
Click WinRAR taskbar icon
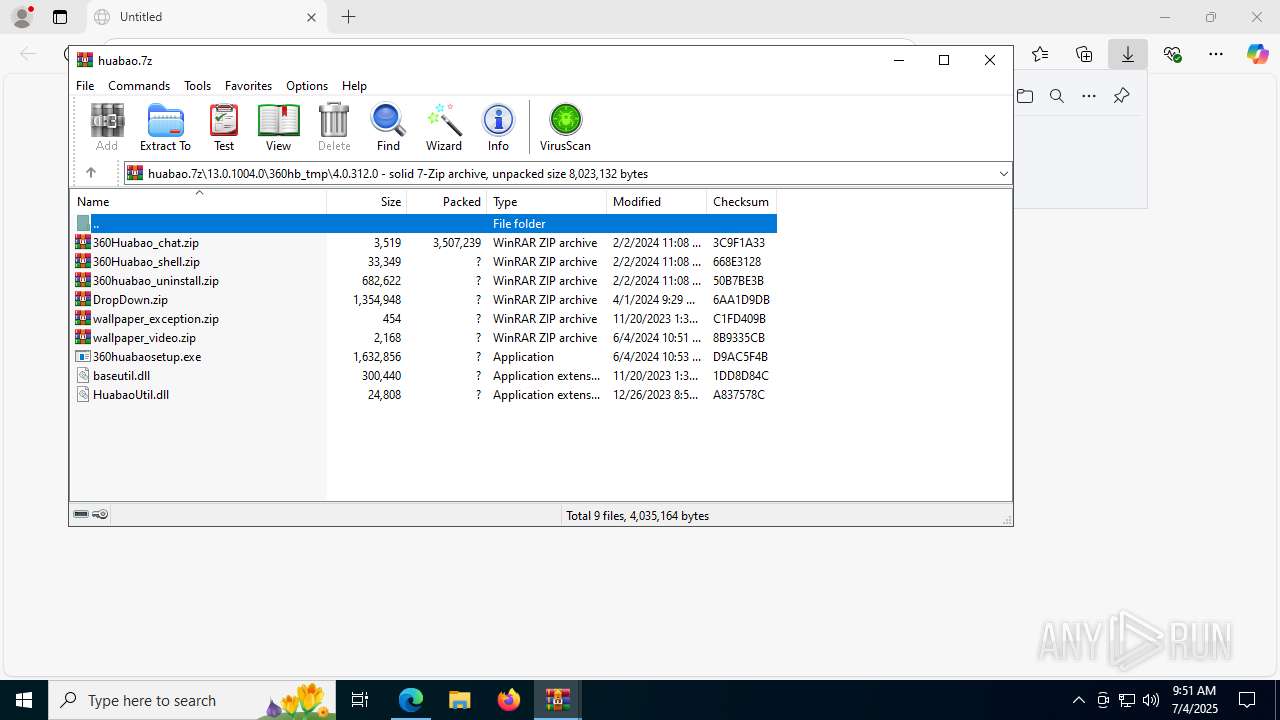point(558,700)
